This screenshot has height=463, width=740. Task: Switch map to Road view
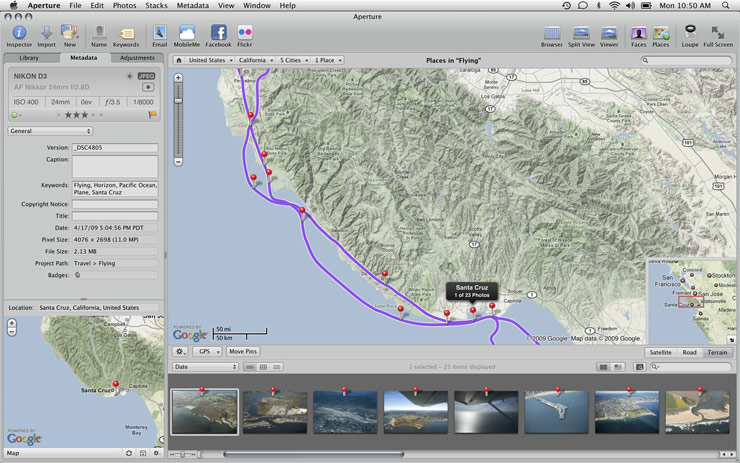[689, 352]
